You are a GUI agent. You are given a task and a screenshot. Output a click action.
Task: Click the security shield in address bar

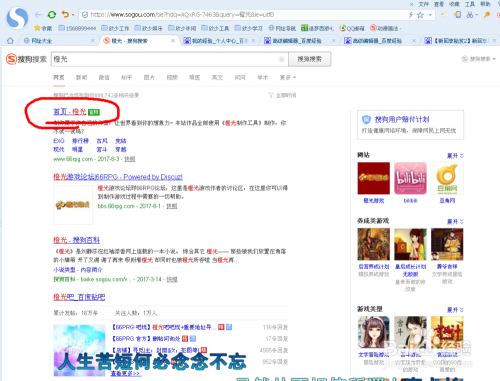pos(85,15)
